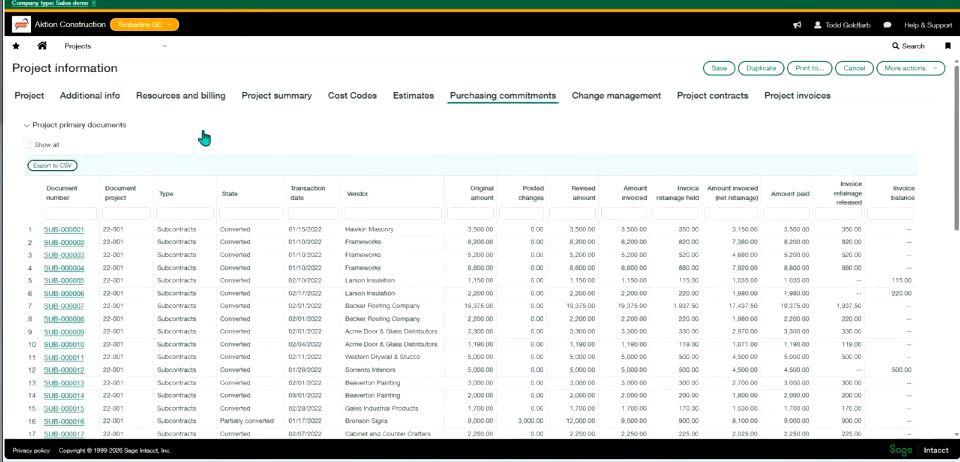960x462 pixels.
Task: Switch to the Additional info tab
Action: [90, 95]
